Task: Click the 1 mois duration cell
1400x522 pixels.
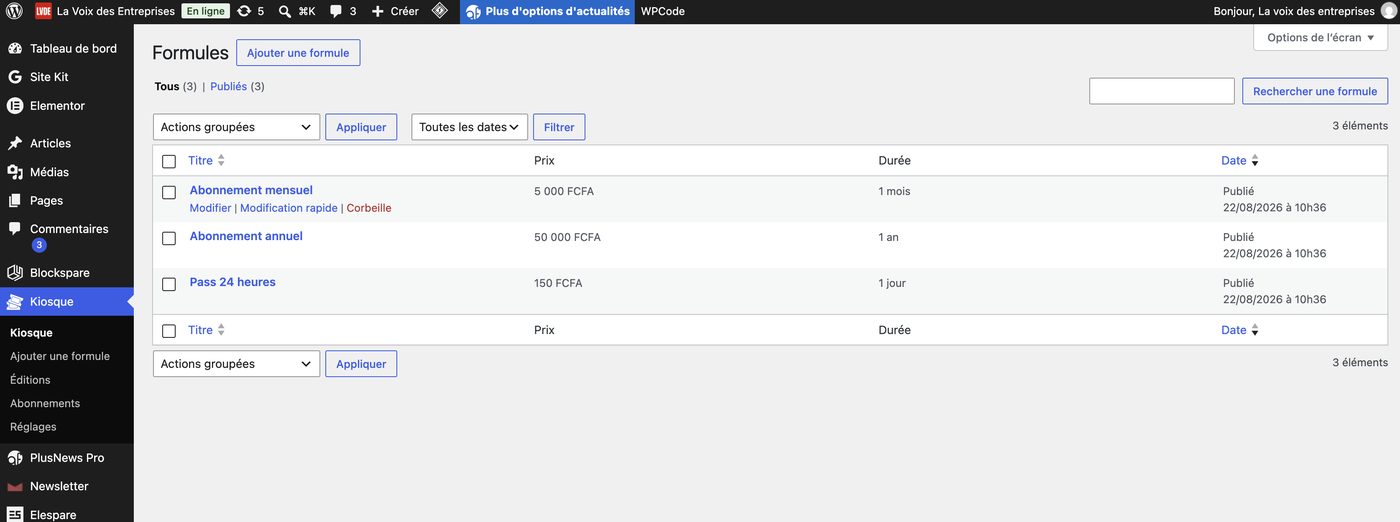Action: click(895, 191)
